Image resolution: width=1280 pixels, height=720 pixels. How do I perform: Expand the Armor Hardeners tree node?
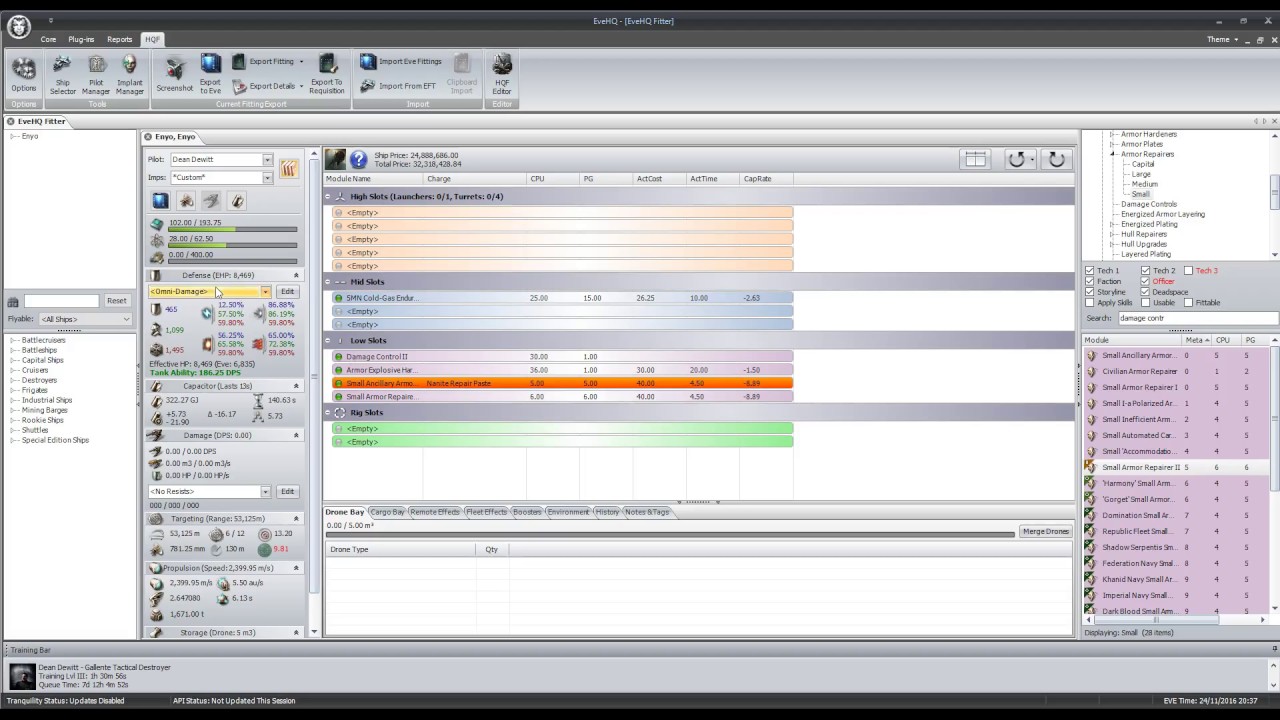click(x=1112, y=134)
